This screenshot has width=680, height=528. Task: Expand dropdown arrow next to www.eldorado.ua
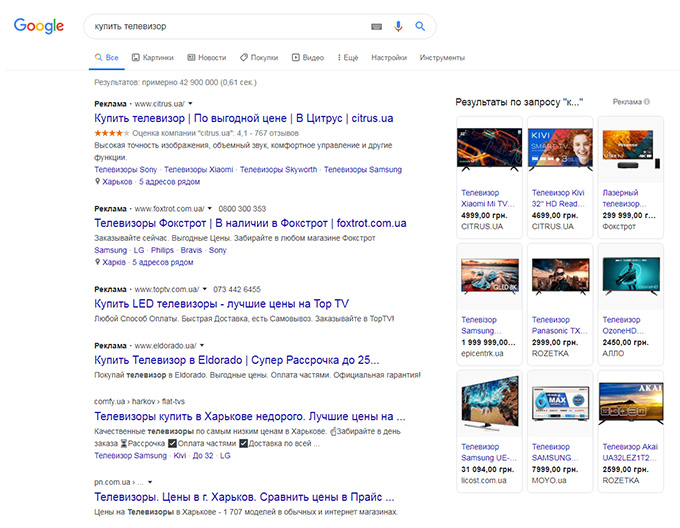coord(202,345)
